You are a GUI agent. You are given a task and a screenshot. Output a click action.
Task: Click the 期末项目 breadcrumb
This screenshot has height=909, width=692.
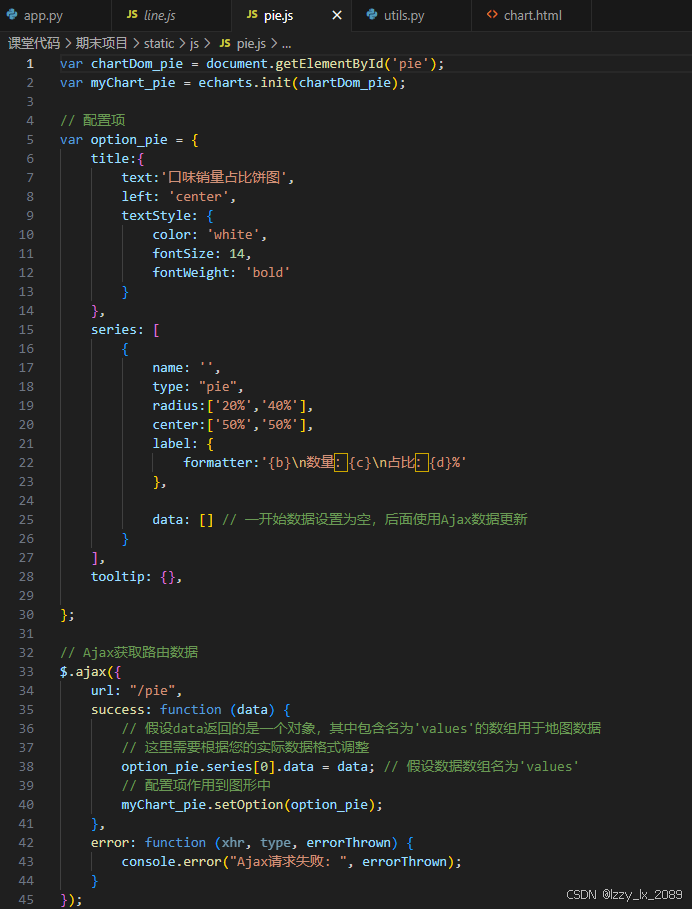tap(101, 43)
